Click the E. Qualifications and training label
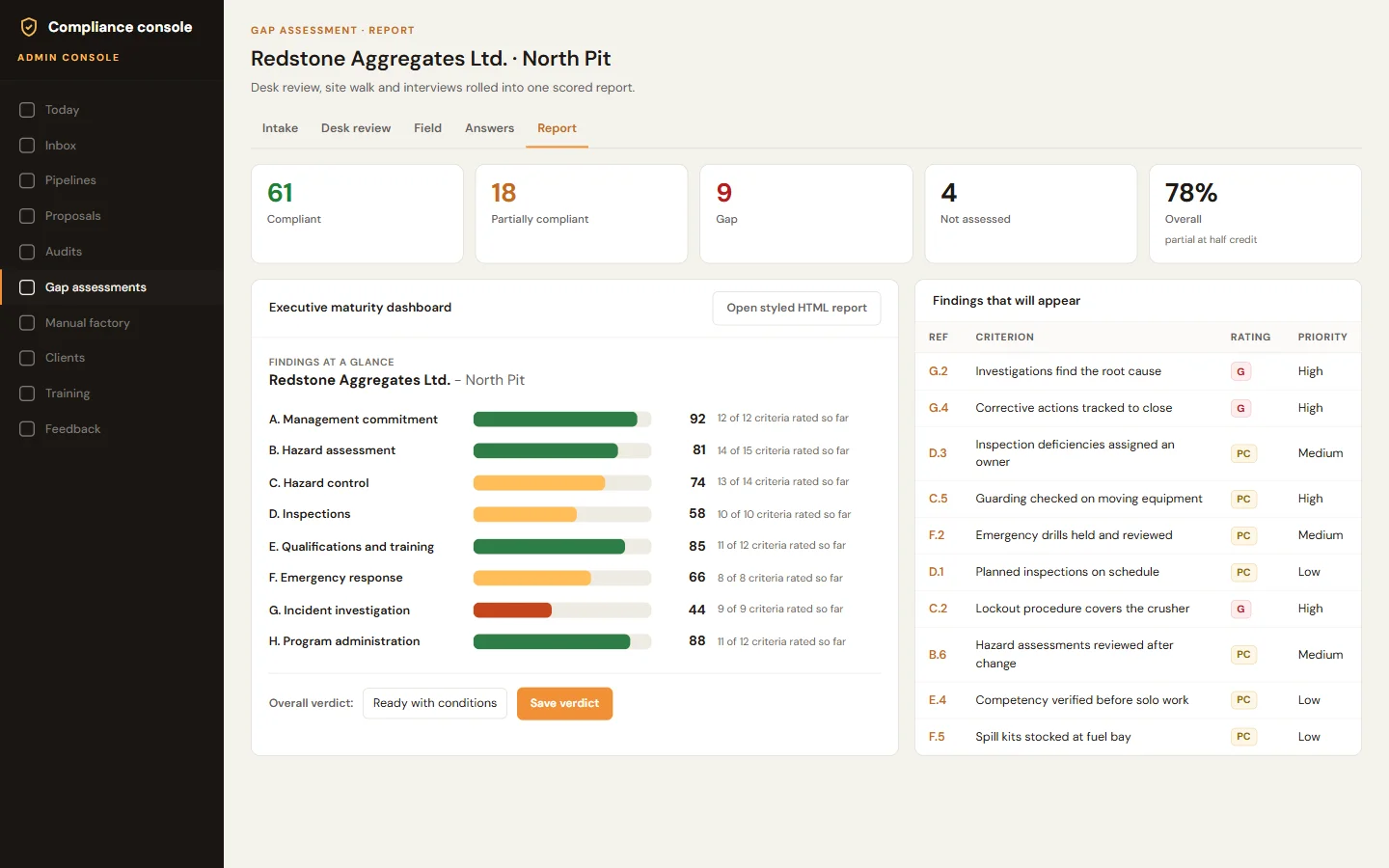 tap(351, 547)
